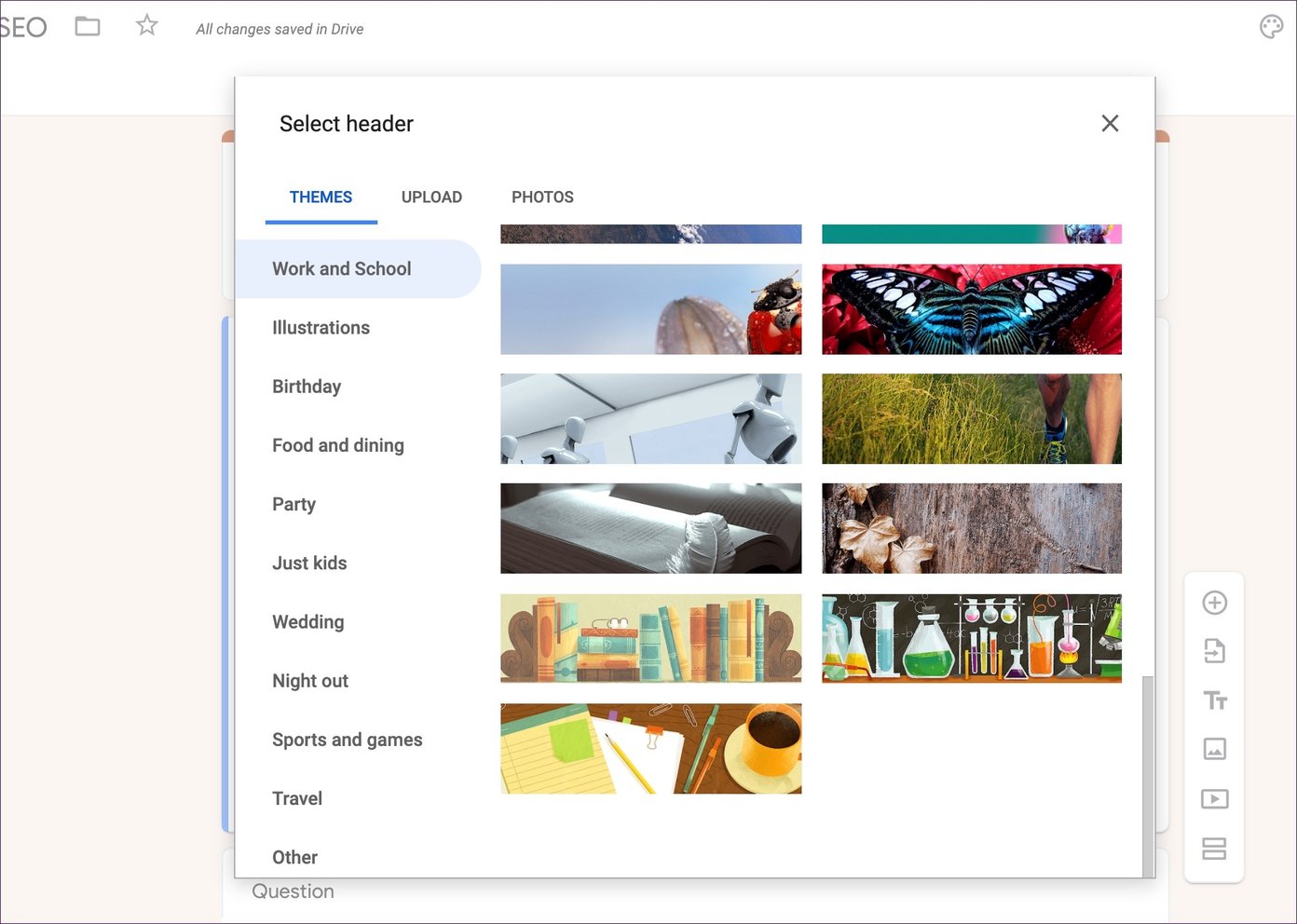This screenshot has height=924, width=1297.
Task: Add a new section with the section icon
Action: coord(1214,848)
